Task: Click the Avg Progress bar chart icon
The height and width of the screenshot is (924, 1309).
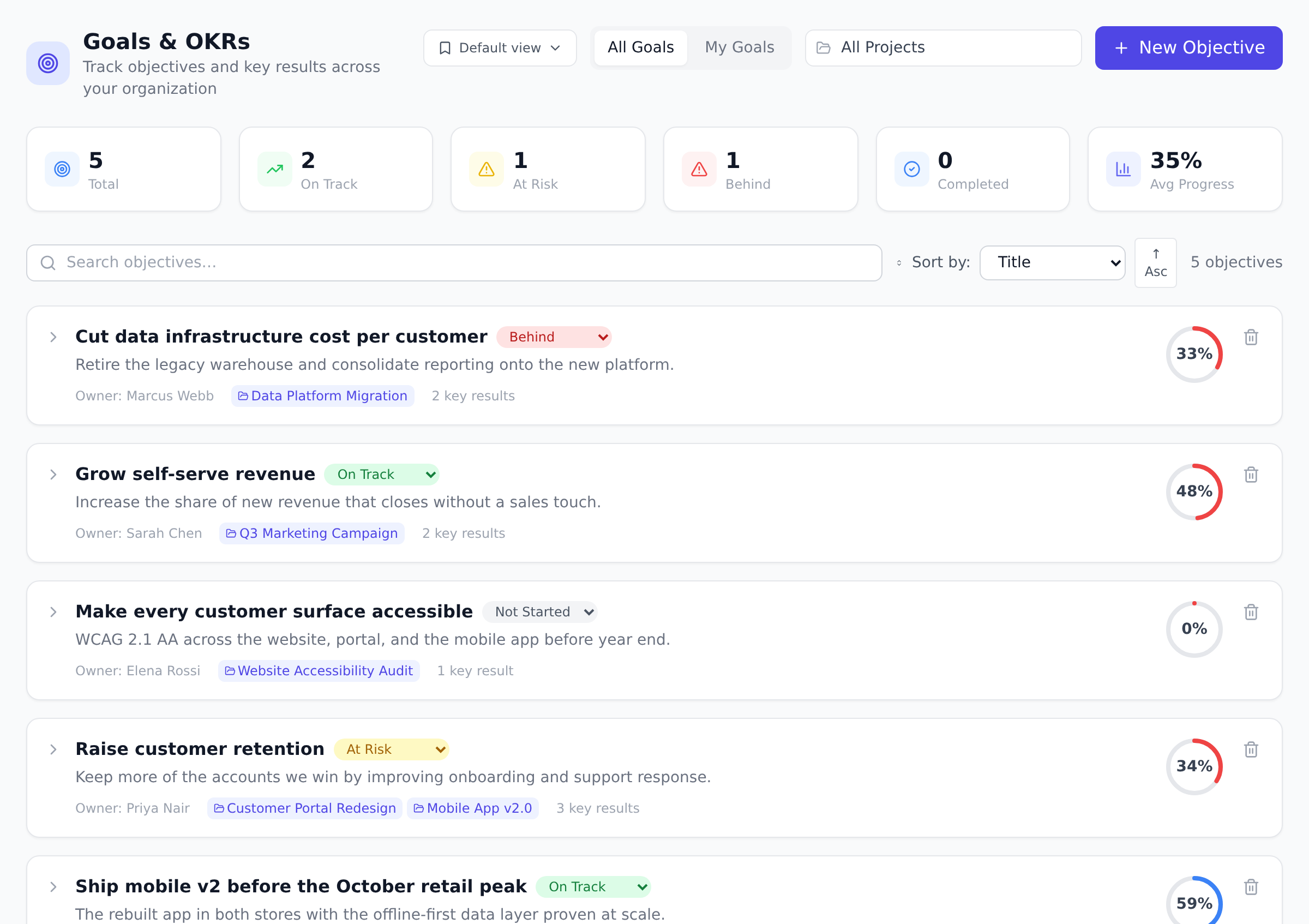Action: point(1123,169)
